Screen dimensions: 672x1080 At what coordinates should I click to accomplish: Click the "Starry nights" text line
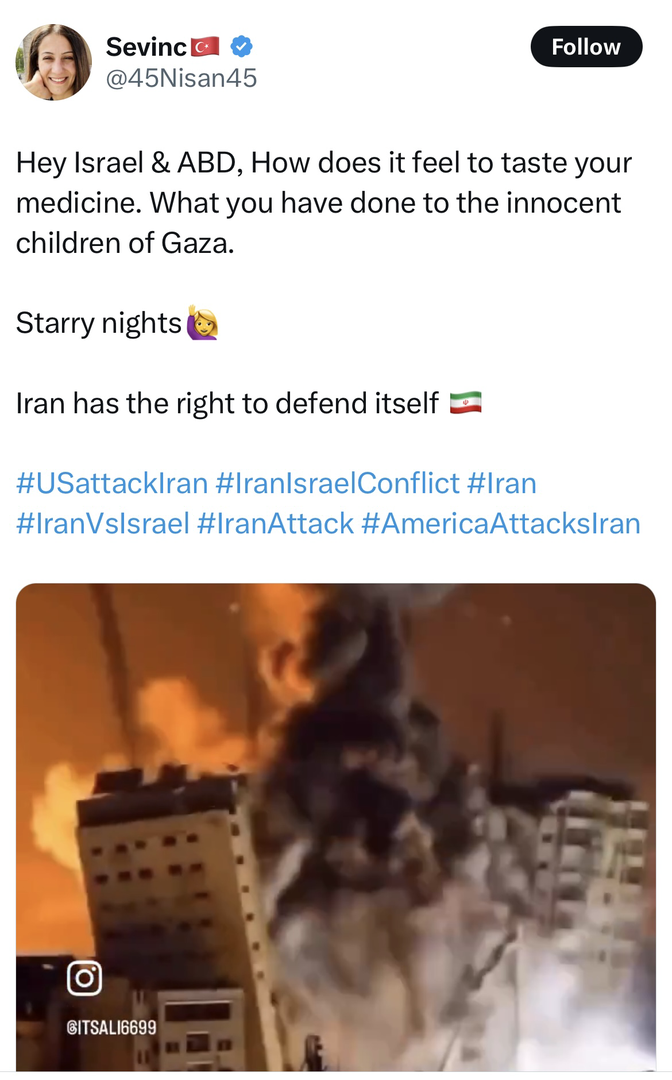(x=99, y=323)
